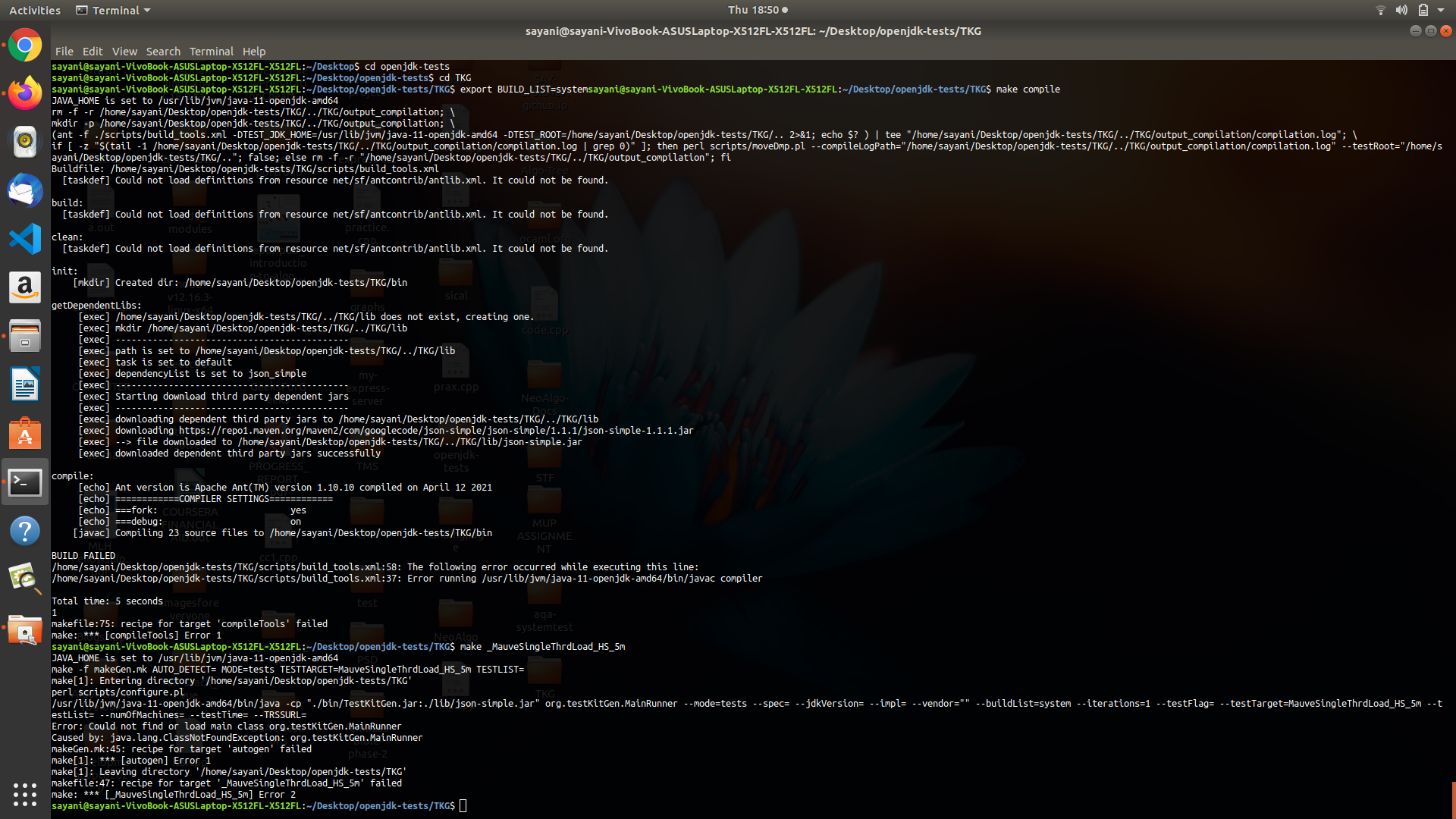Click the terminal scrollbar handle
The image size is (1456, 819).
point(1453,800)
